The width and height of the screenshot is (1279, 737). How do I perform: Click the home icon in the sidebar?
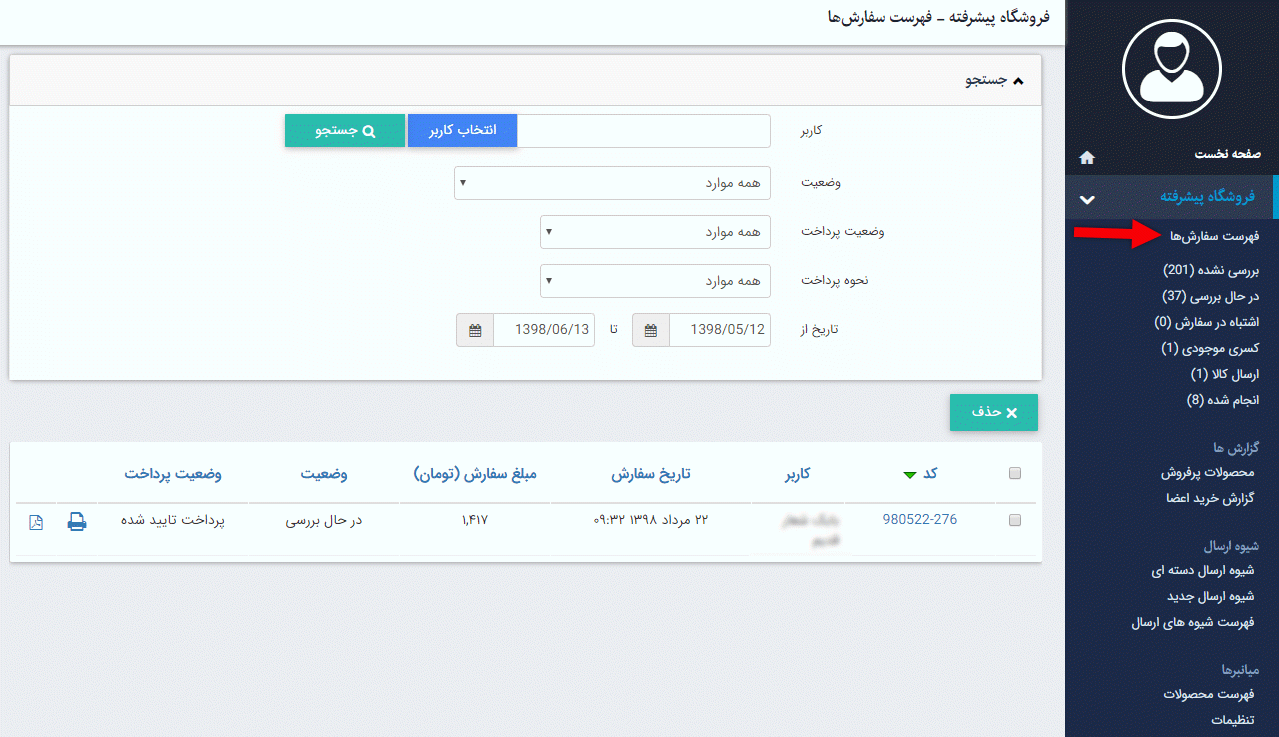[1086, 156]
